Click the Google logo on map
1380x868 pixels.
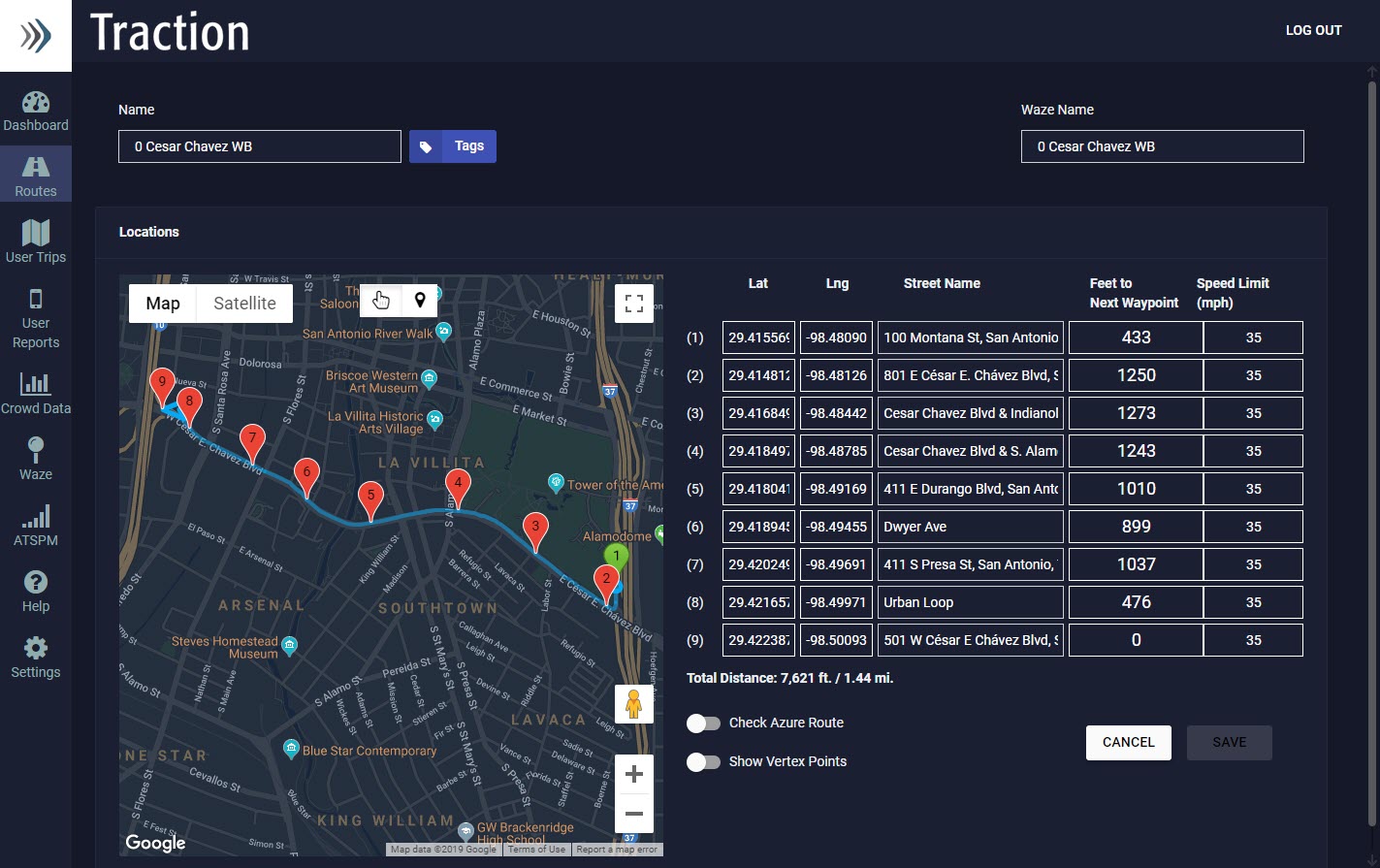[155, 843]
